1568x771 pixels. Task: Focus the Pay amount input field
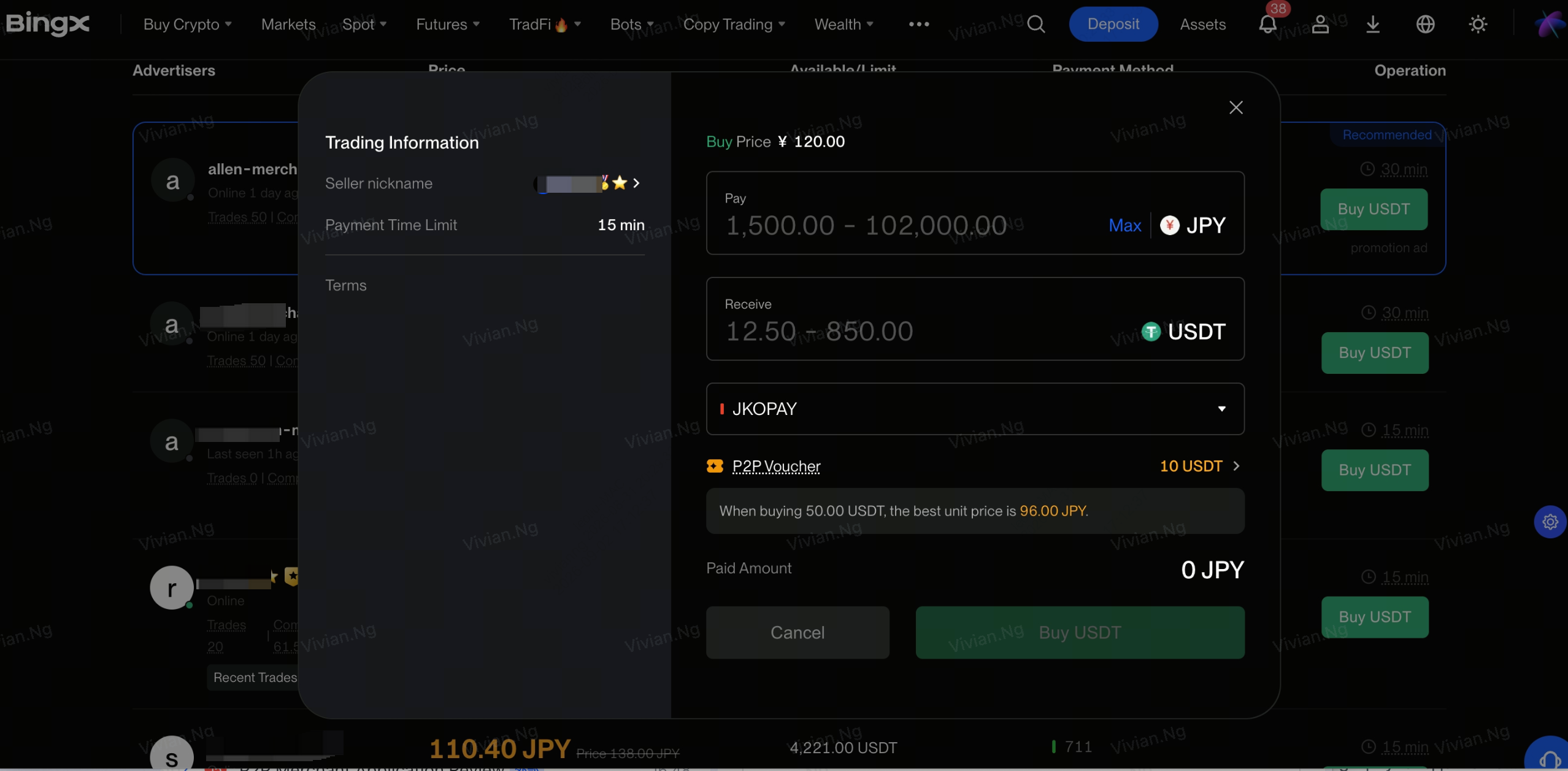click(975, 212)
